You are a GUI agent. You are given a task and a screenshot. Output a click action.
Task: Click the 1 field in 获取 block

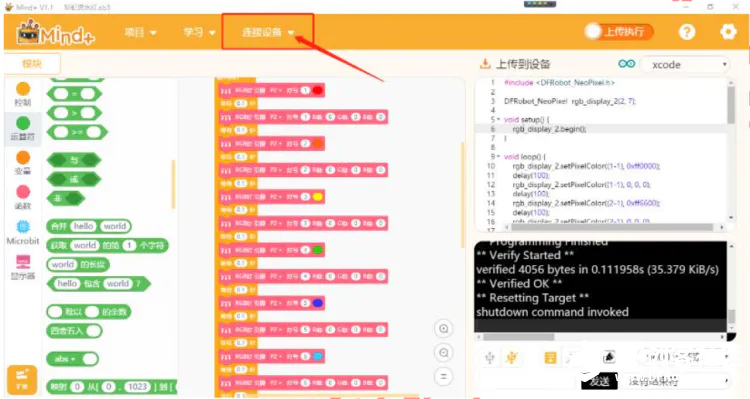(x=129, y=245)
